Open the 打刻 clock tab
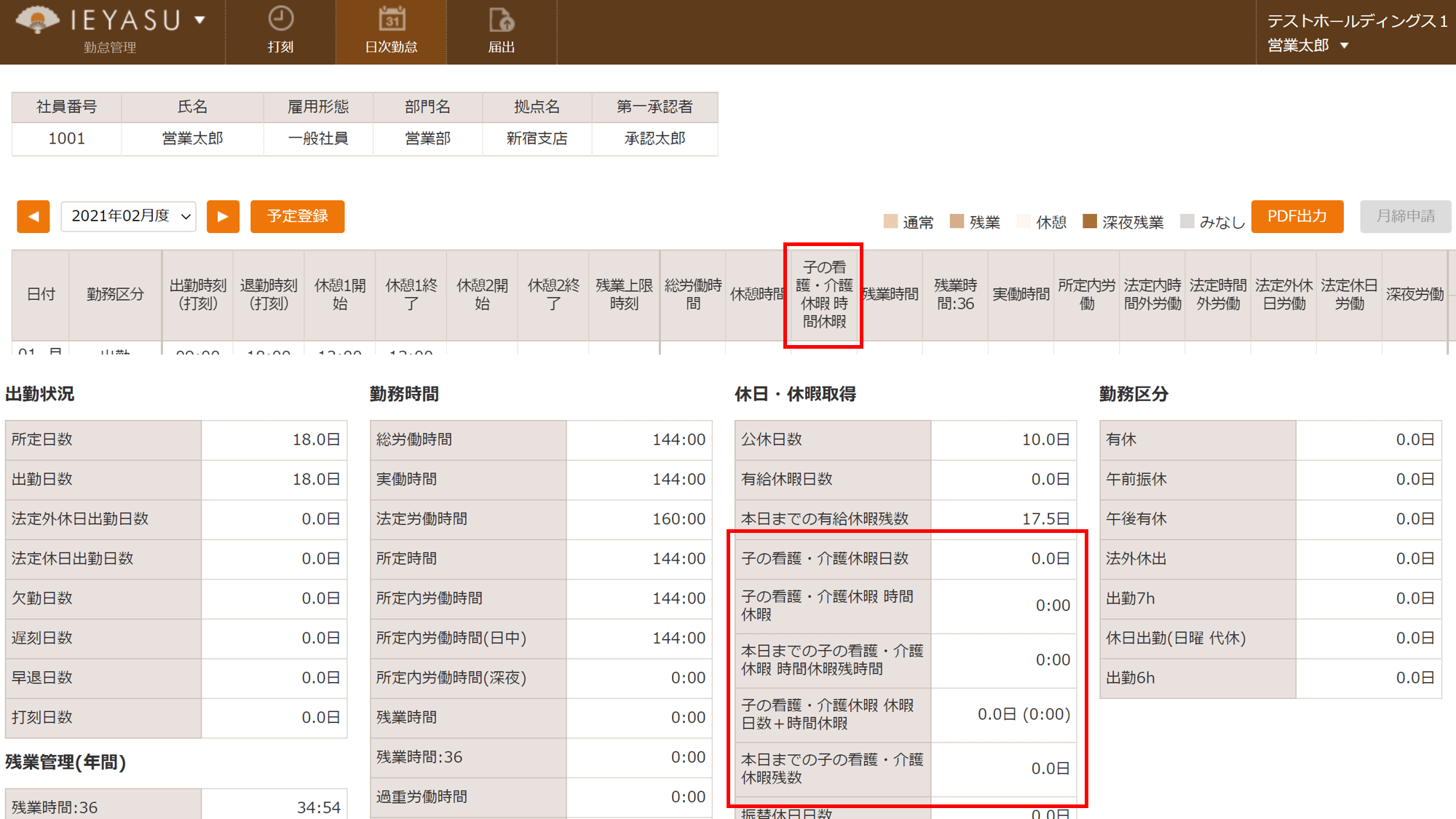Viewport: 1456px width, 819px height. coord(280,31)
